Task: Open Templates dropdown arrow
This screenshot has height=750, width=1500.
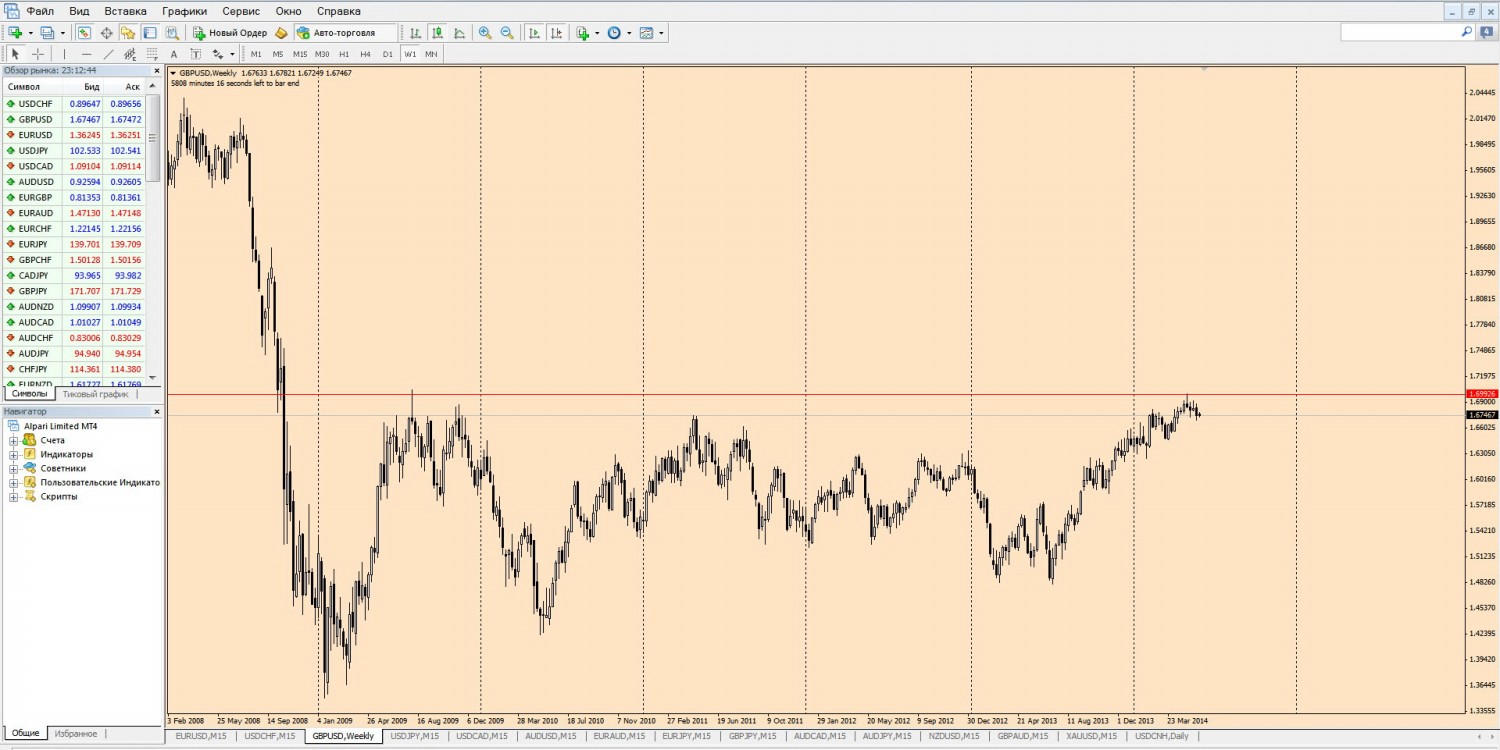Action: tap(661, 33)
